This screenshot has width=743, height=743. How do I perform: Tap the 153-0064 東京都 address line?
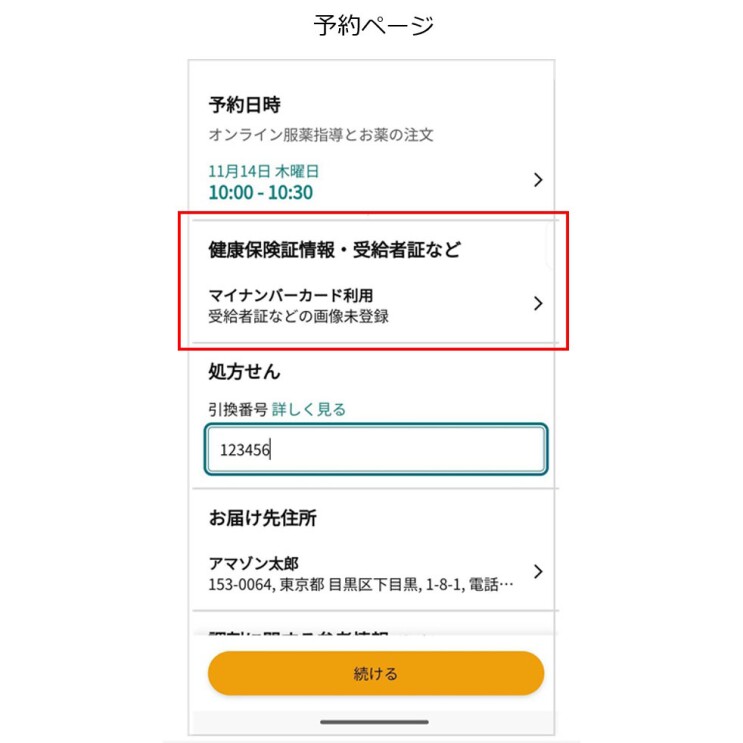point(361,583)
